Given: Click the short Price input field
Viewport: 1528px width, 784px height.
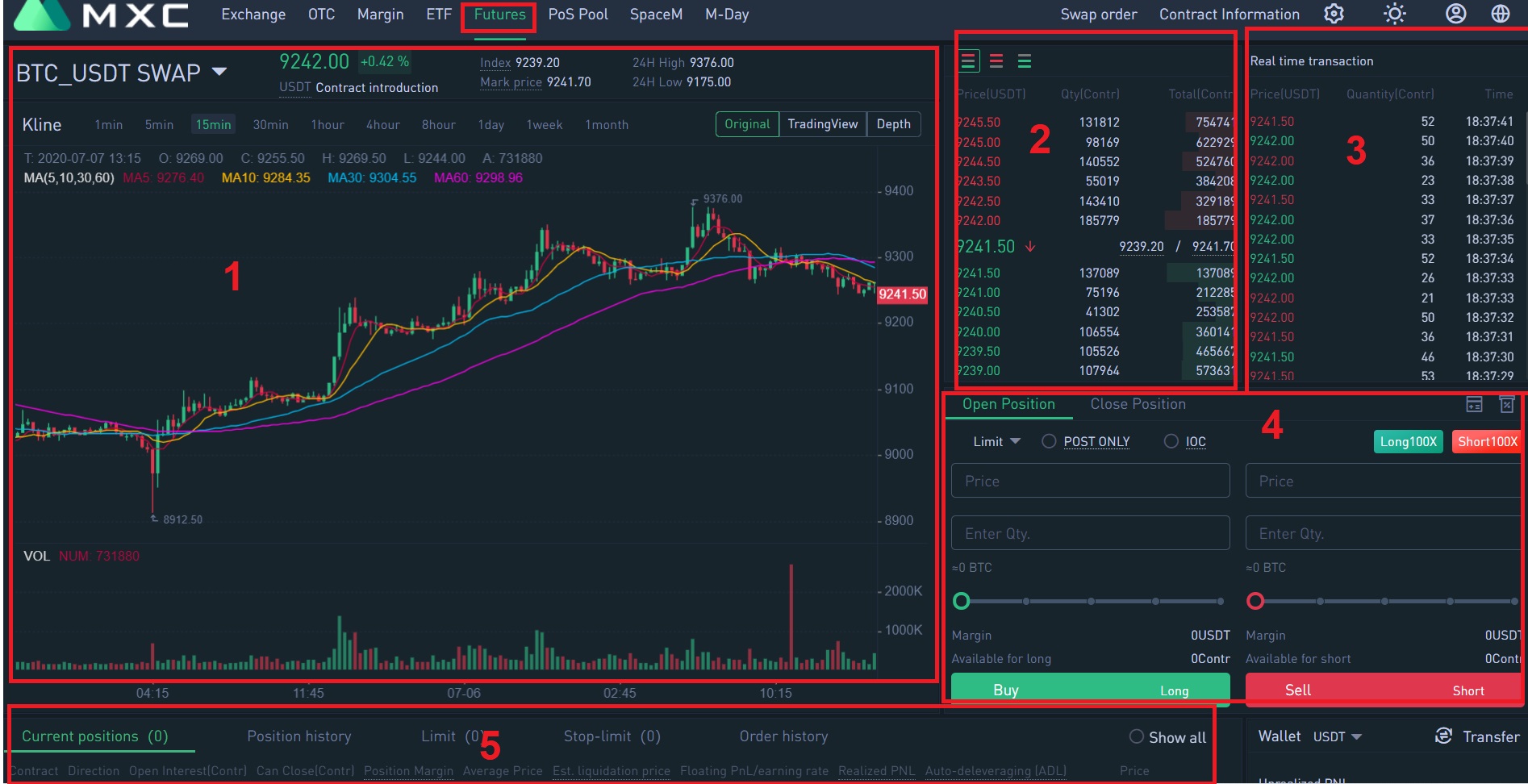Looking at the screenshot, I should tap(1383, 481).
